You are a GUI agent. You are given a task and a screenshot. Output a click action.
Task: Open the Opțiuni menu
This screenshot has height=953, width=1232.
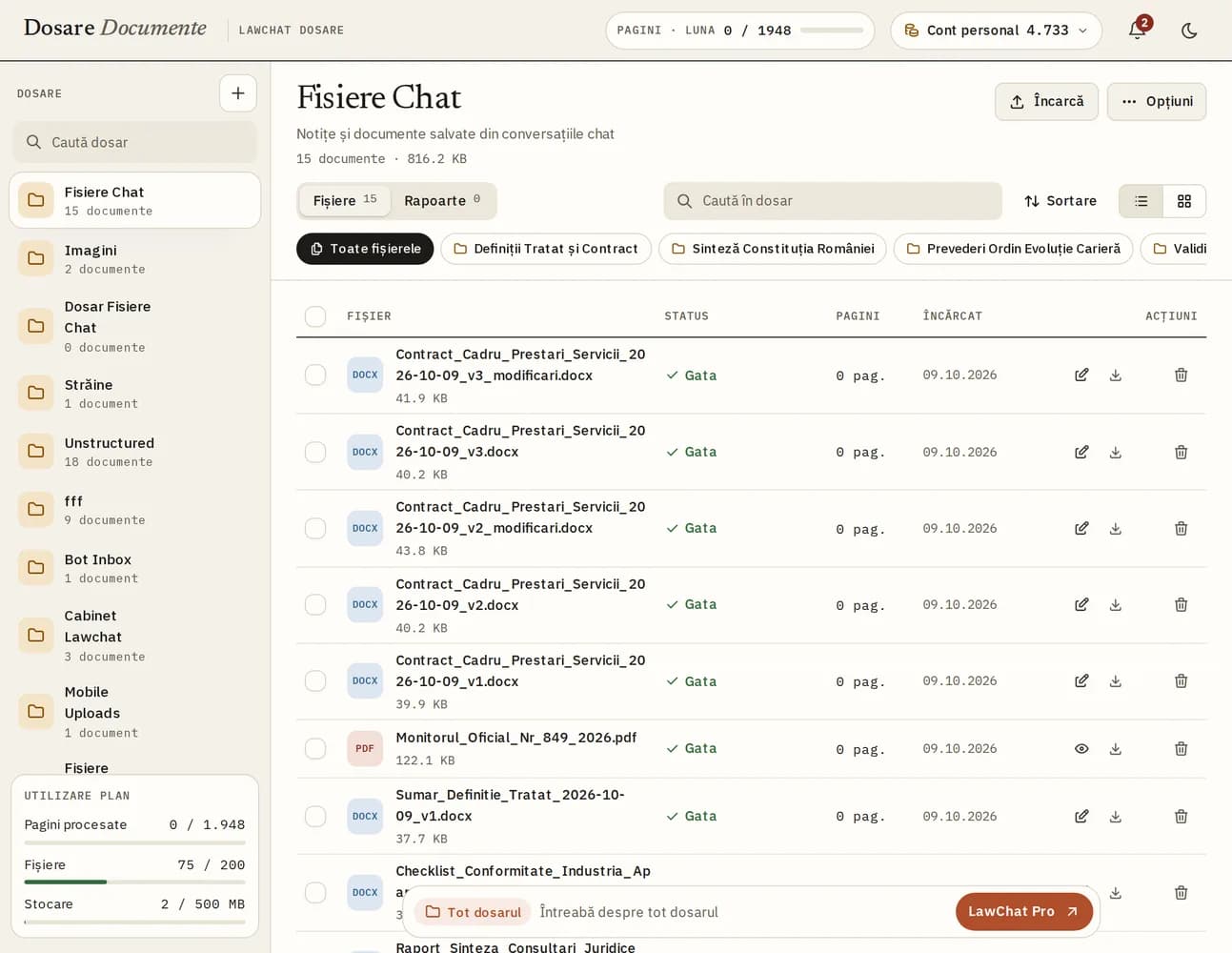[1157, 102]
